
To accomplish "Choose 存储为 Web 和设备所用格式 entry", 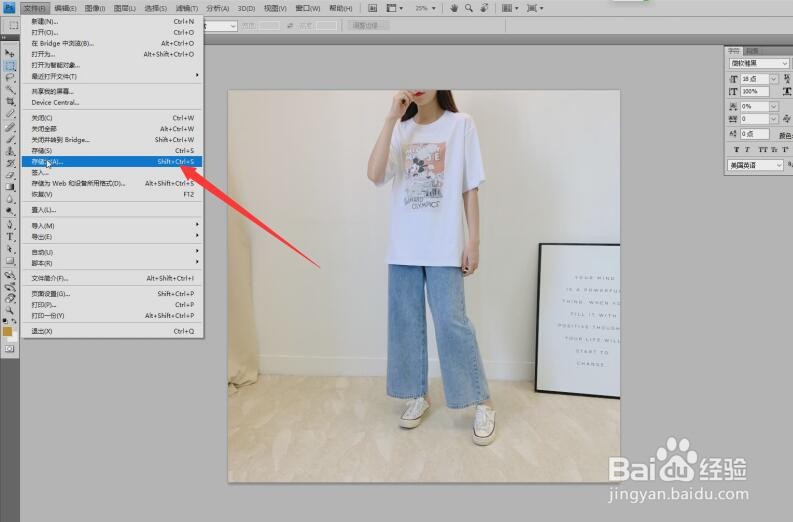I will [112, 183].
